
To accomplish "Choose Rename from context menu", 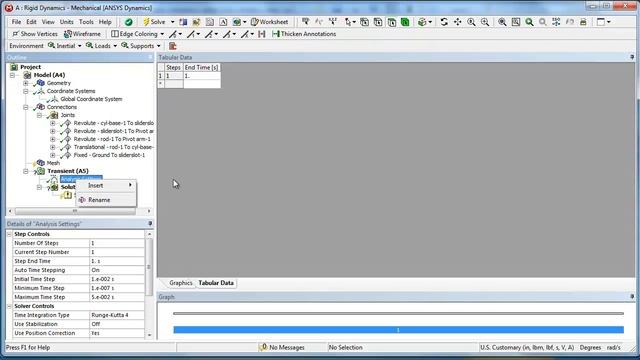I will pyautogui.click(x=107, y=200).
